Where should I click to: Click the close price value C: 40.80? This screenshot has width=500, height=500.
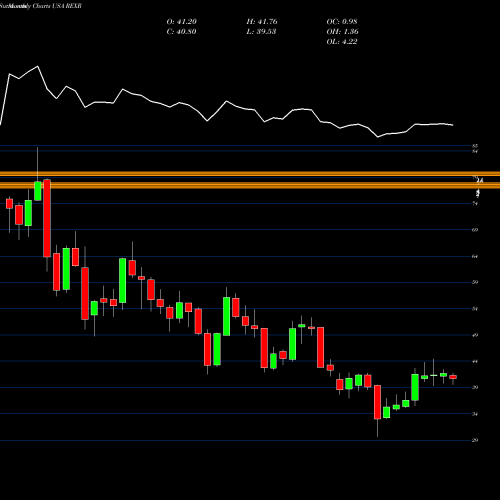181,32
